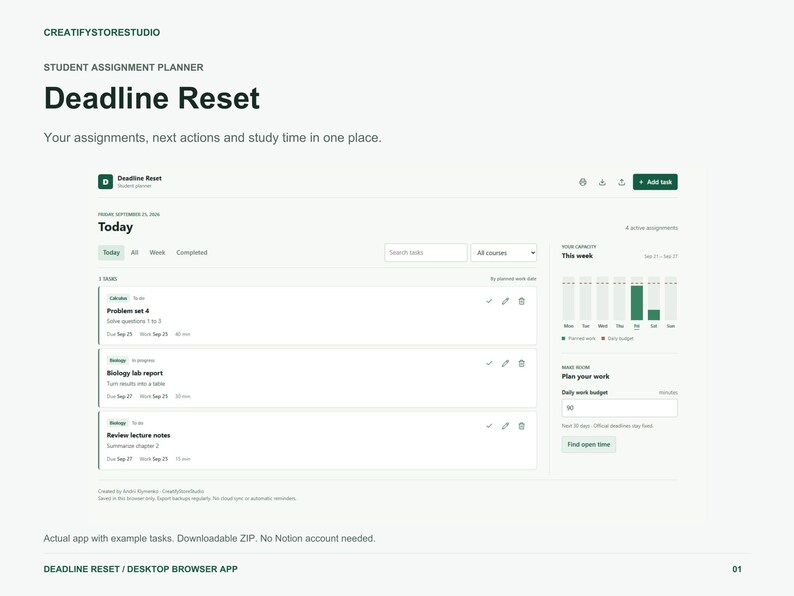Click the 'Turn results into a table' text
Screen dimensions: 794x596
tap(136, 384)
